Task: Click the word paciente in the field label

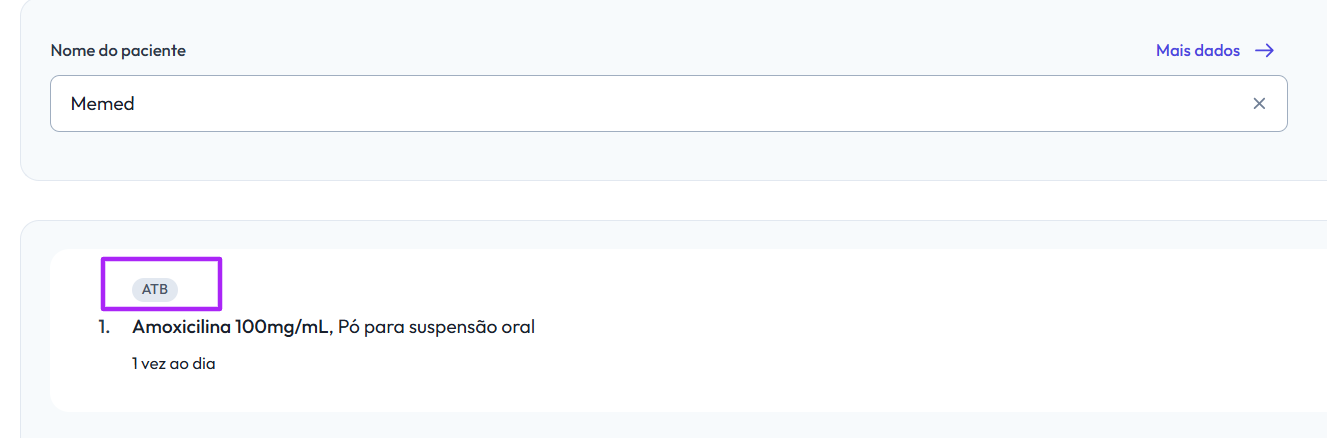Action: (154, 51)
